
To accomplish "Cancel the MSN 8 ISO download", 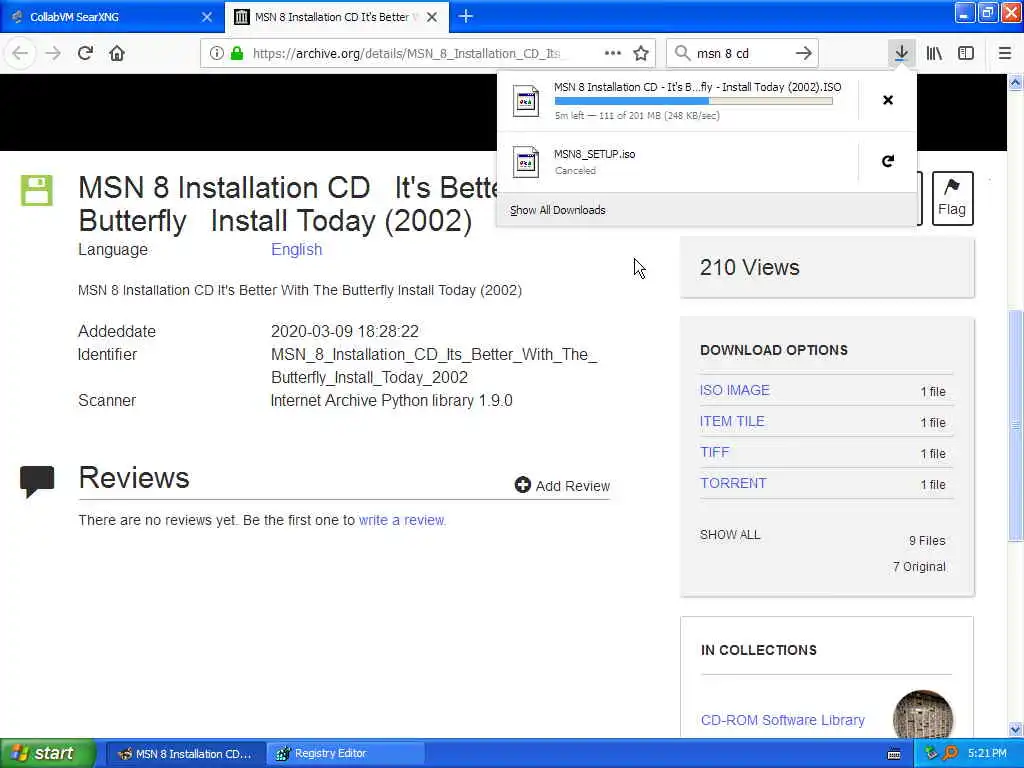I will pyautogui.click(x=888, y=100).
